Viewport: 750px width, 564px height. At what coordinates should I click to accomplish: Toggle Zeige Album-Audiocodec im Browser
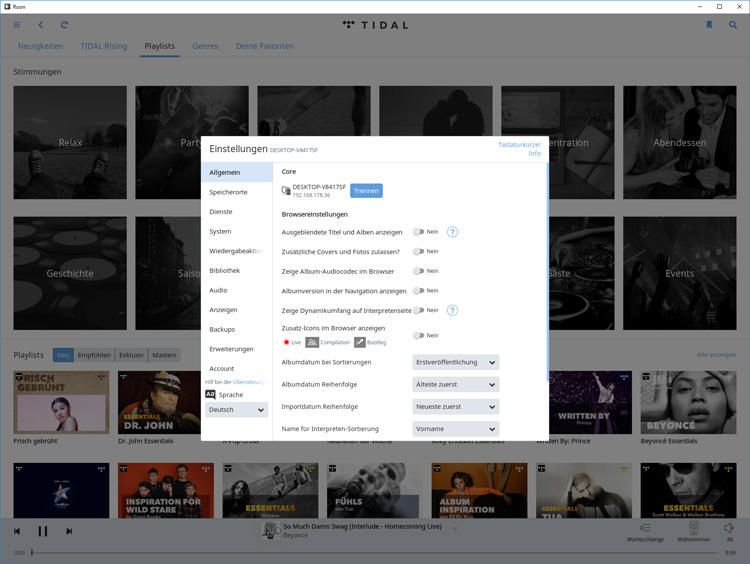[419, 271]
